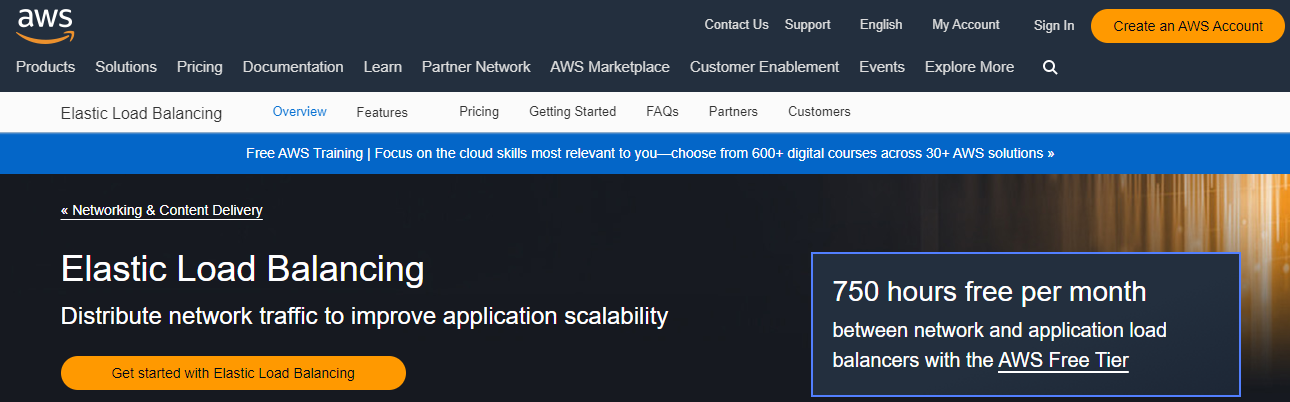The image size is (1290, 402).
Task: Click Create an AWS Account button
Action: 1187,26
